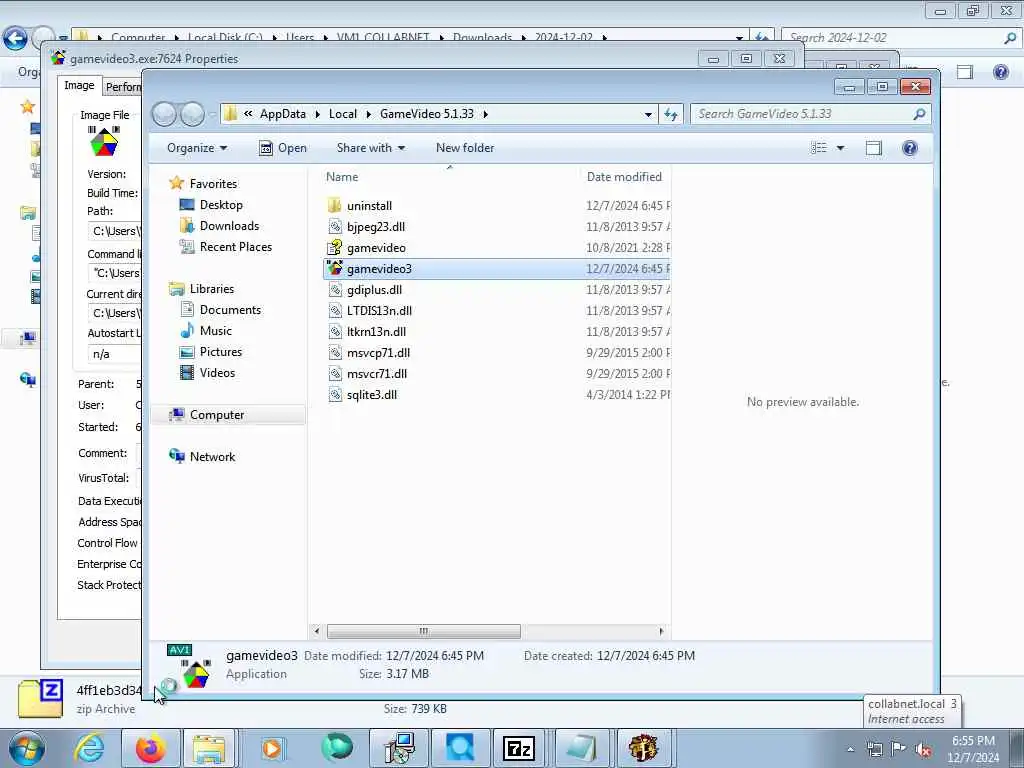
Task: Select the msvcr71.dll file icon
Action: pyautogui.click(x=334, y=374)
